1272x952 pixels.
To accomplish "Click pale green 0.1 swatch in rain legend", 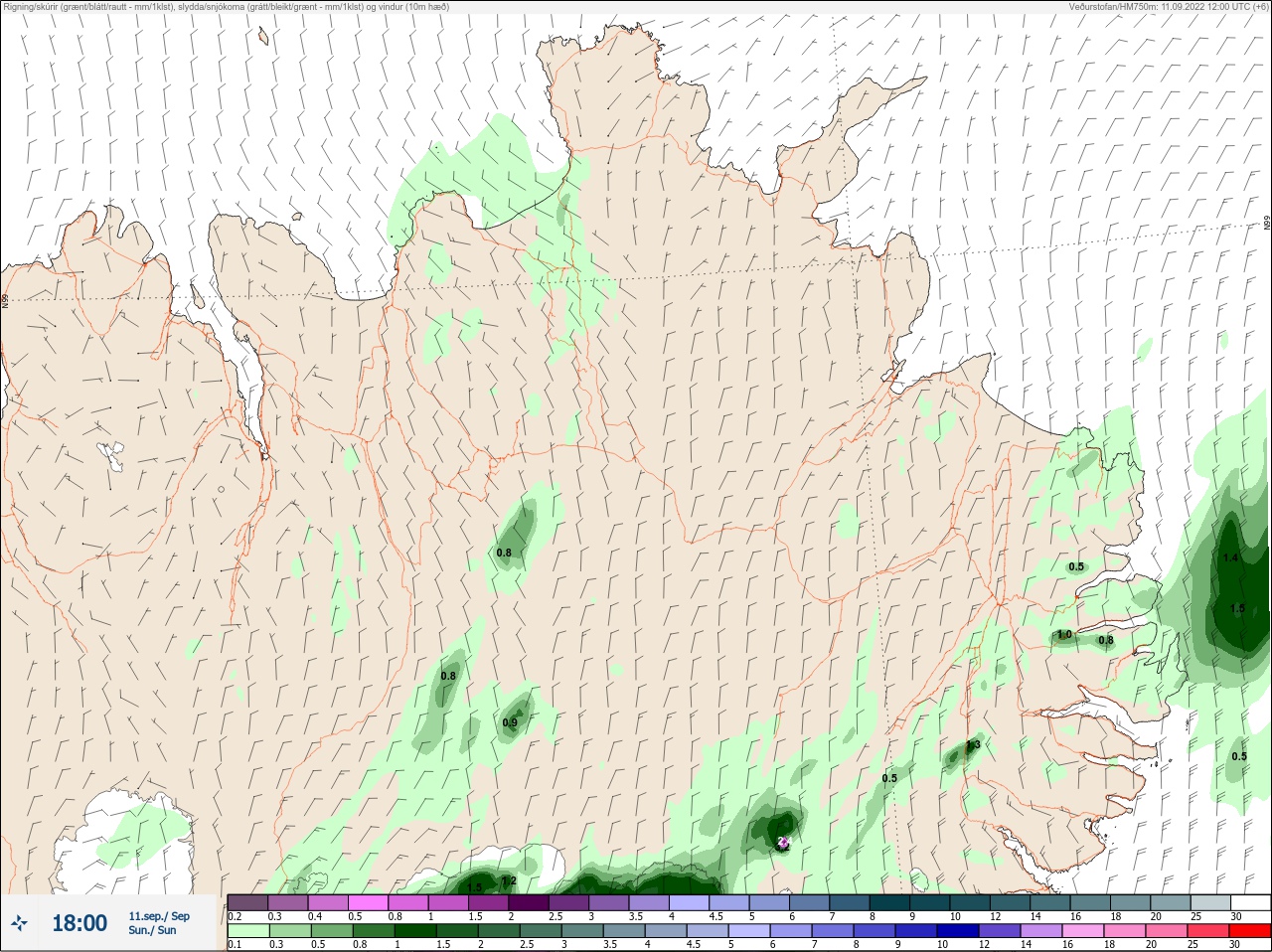I will click(x=247, y=931).
